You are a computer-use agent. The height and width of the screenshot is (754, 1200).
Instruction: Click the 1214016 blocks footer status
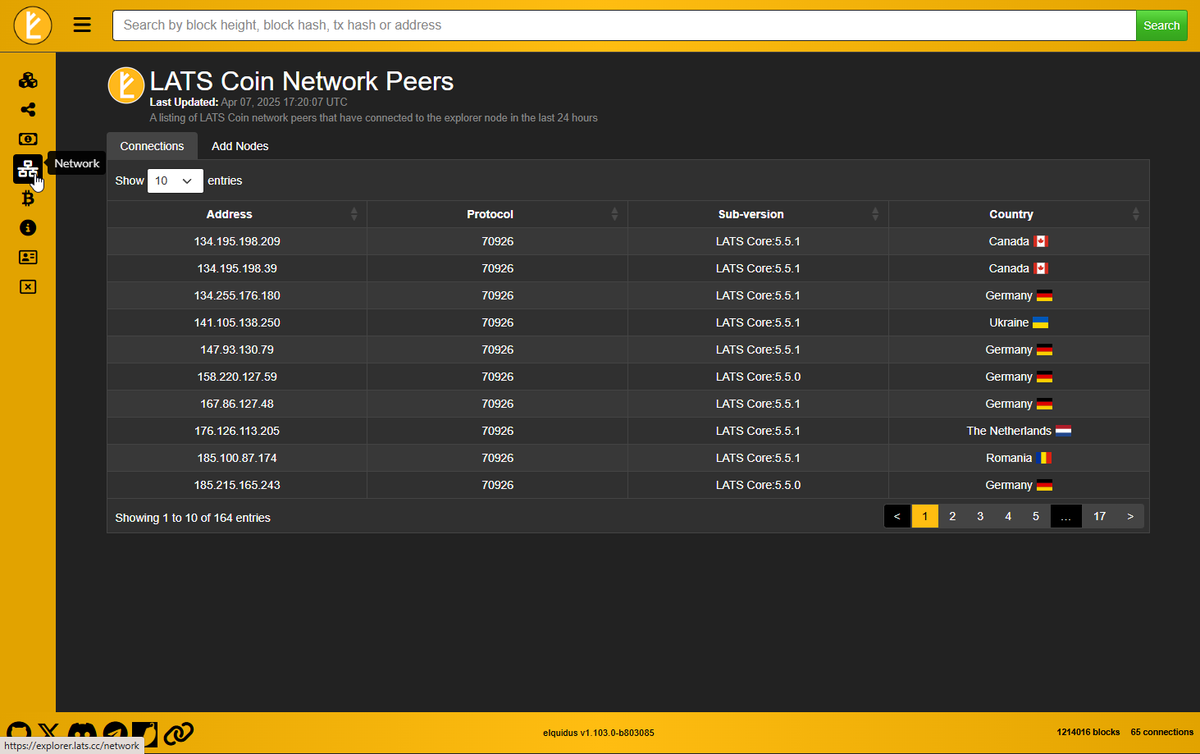tap(1088, 732)
